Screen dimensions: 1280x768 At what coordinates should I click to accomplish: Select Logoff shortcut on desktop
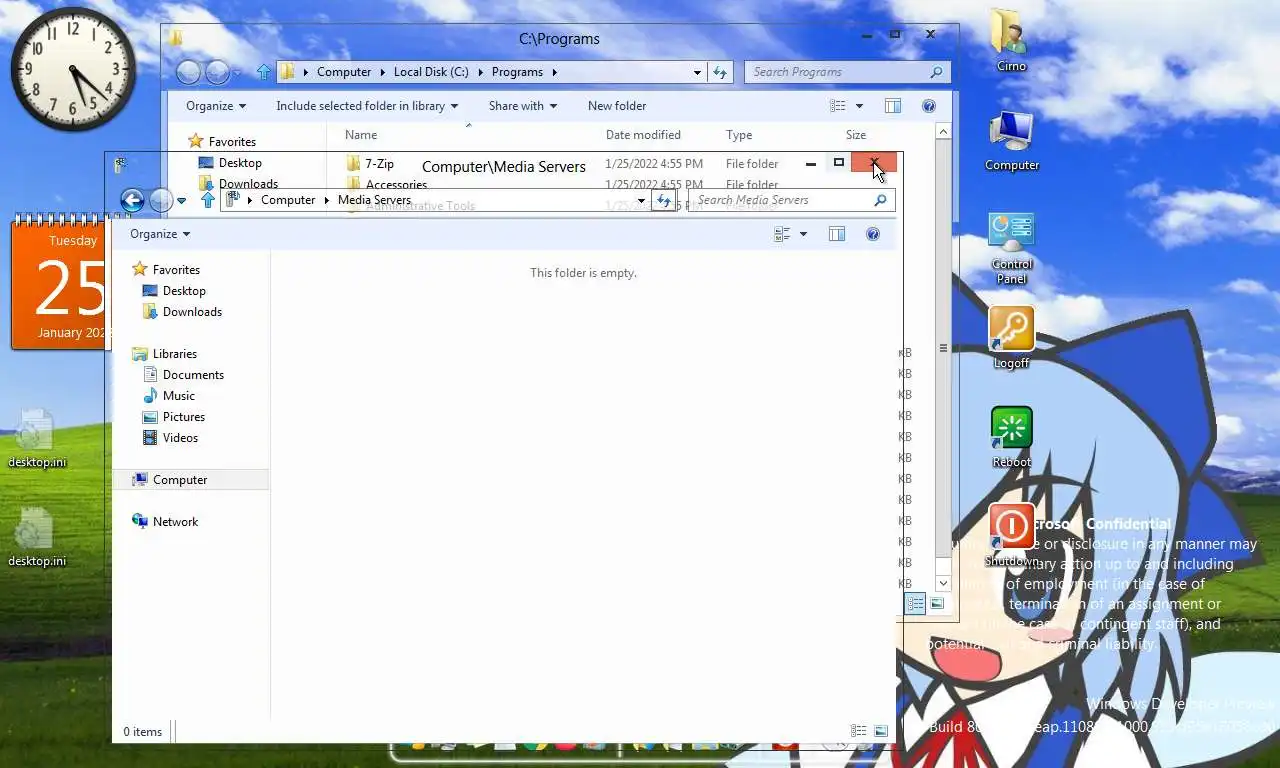pyautogui.click(x=1011, y=338)
